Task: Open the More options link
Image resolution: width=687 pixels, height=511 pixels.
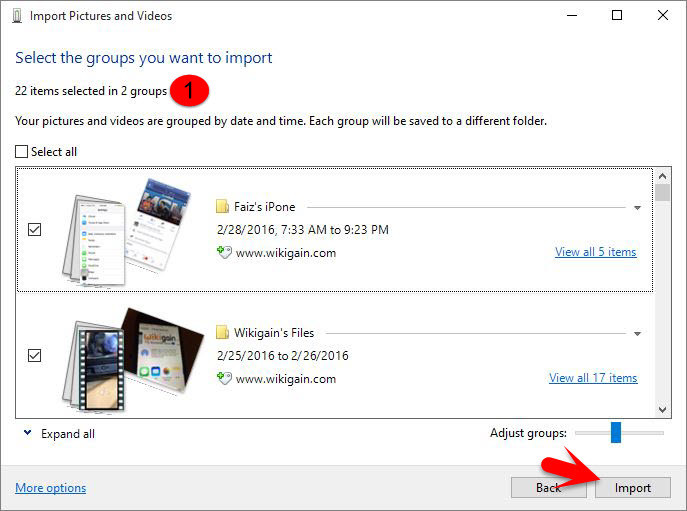Action: (x=50, y=488)
